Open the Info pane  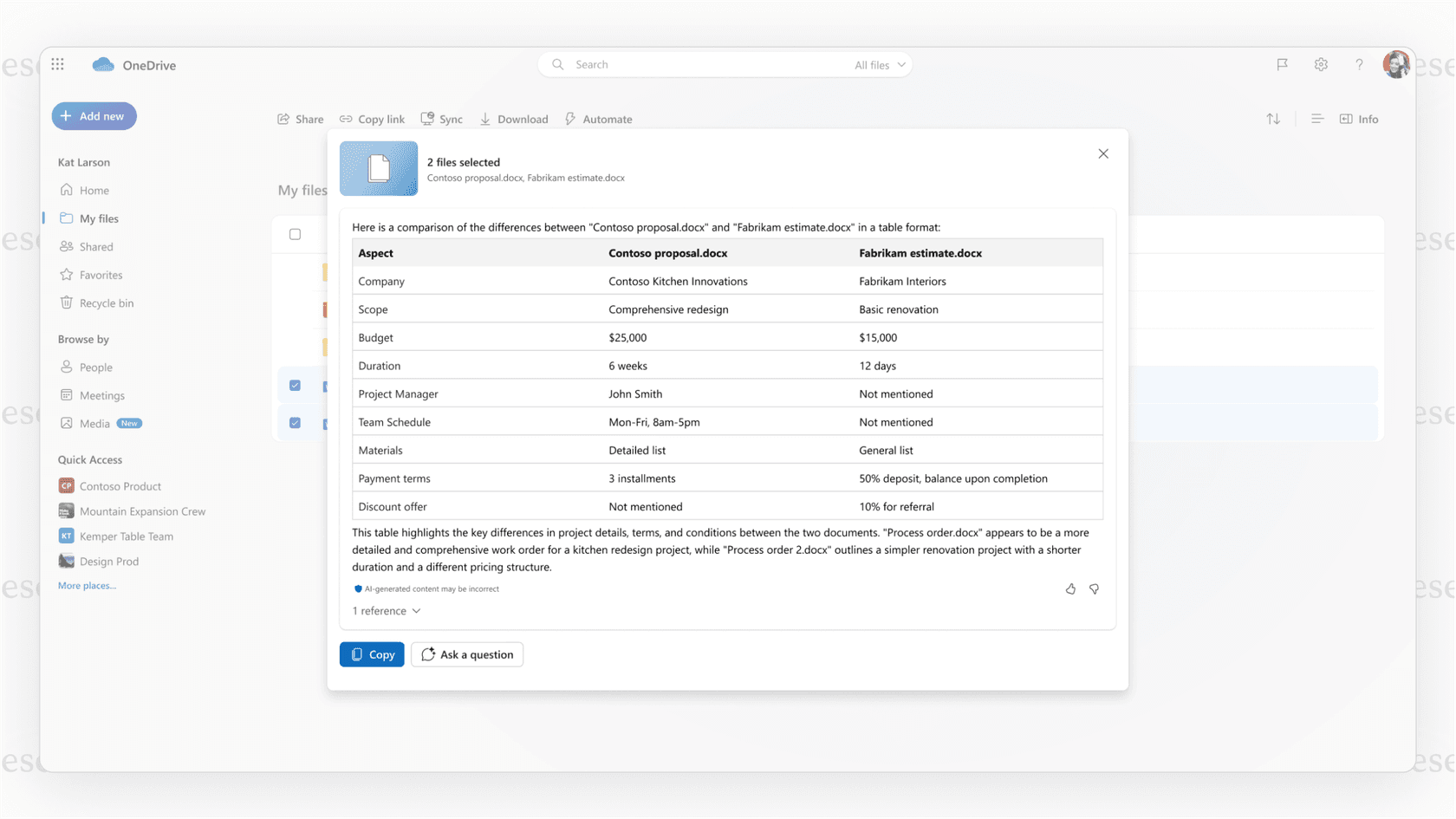[x=1358, y=119]
